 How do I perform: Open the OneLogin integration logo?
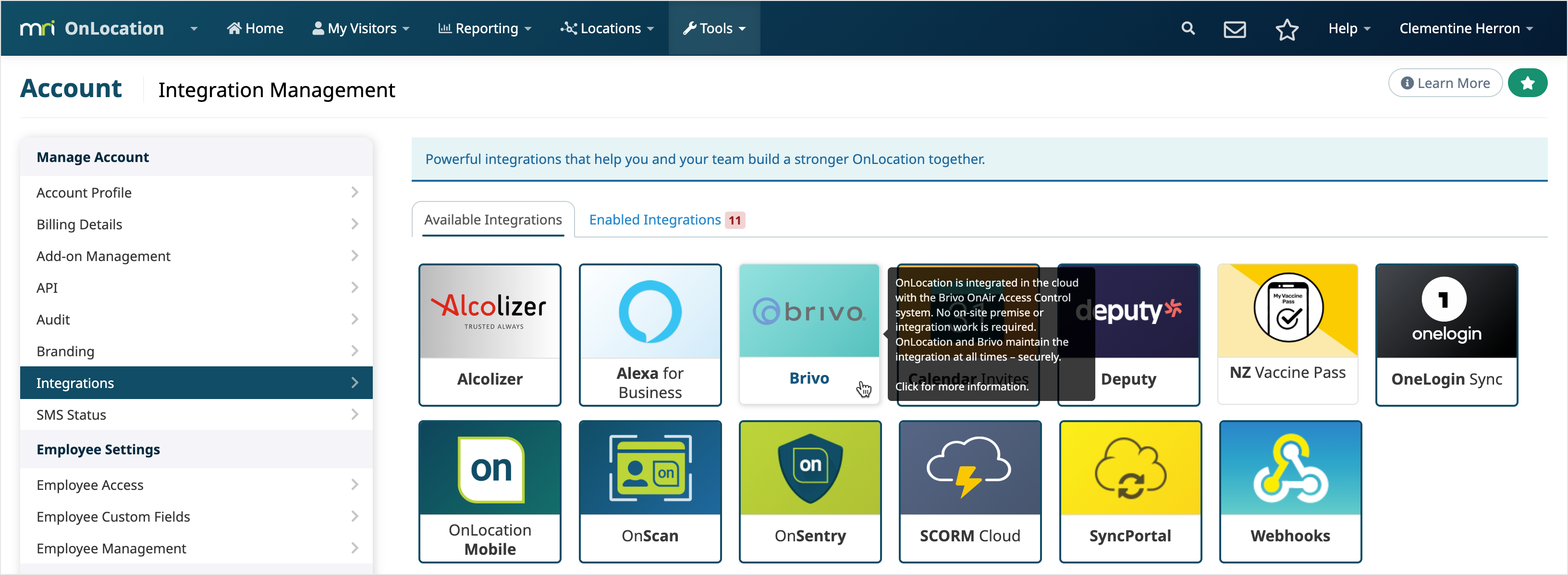coord(1446,311)
